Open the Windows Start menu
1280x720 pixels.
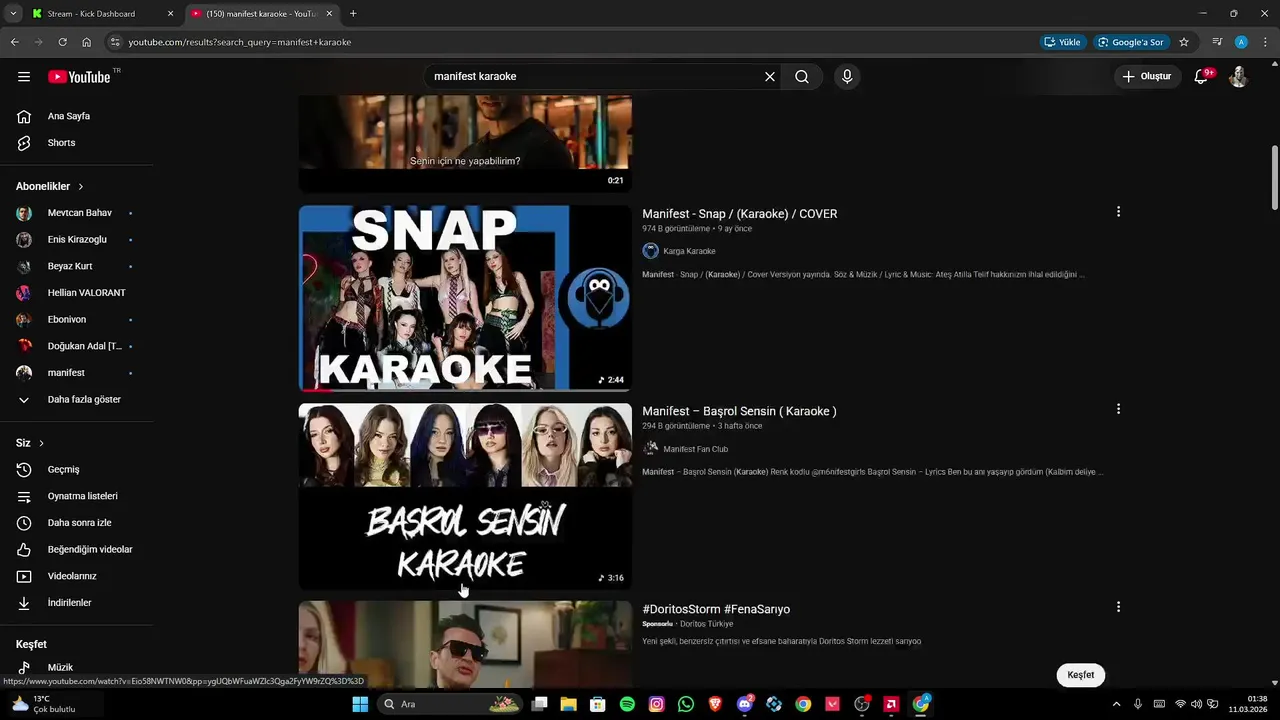[x=360, y=704]
